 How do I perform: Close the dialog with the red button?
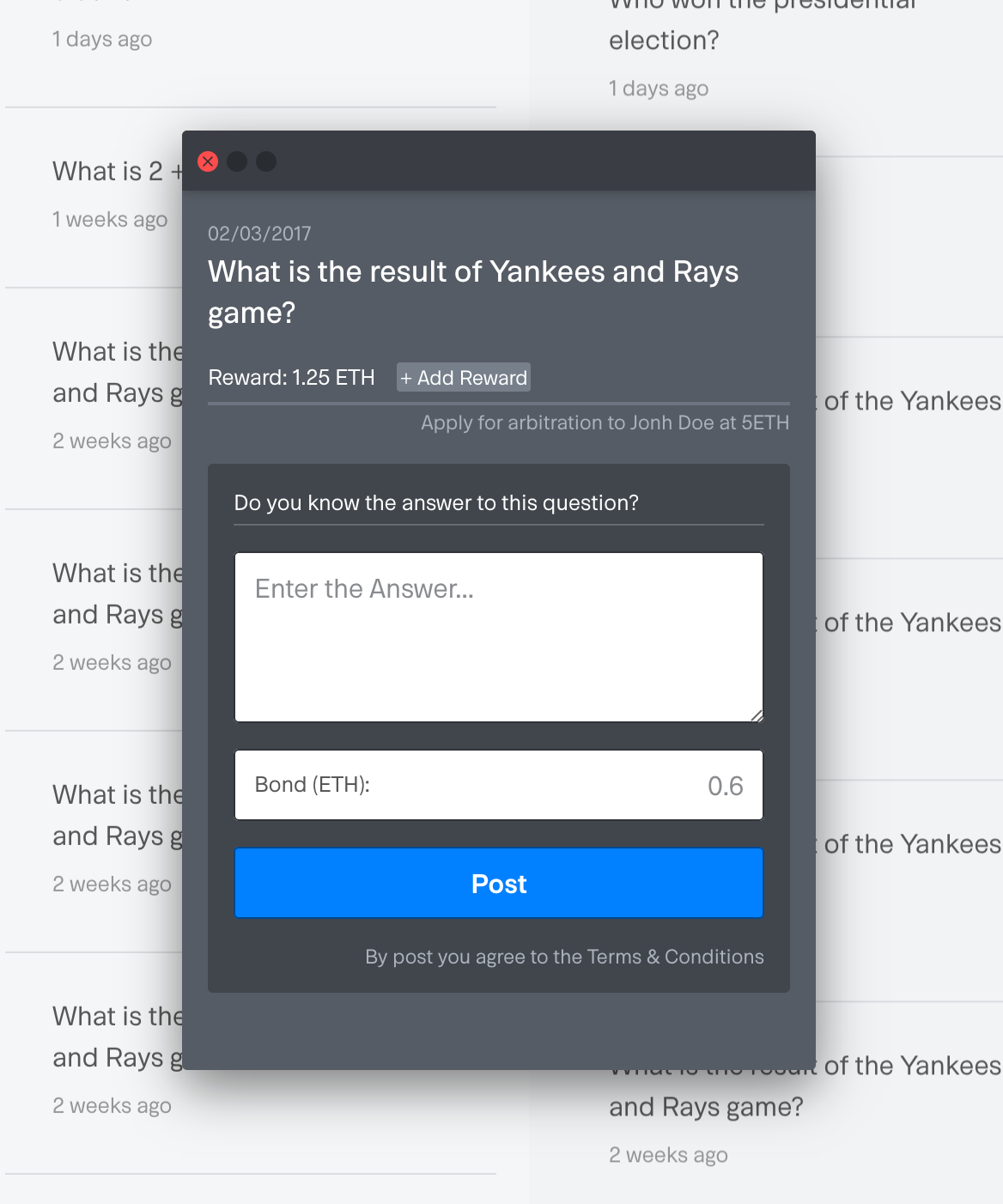(208, 161)
